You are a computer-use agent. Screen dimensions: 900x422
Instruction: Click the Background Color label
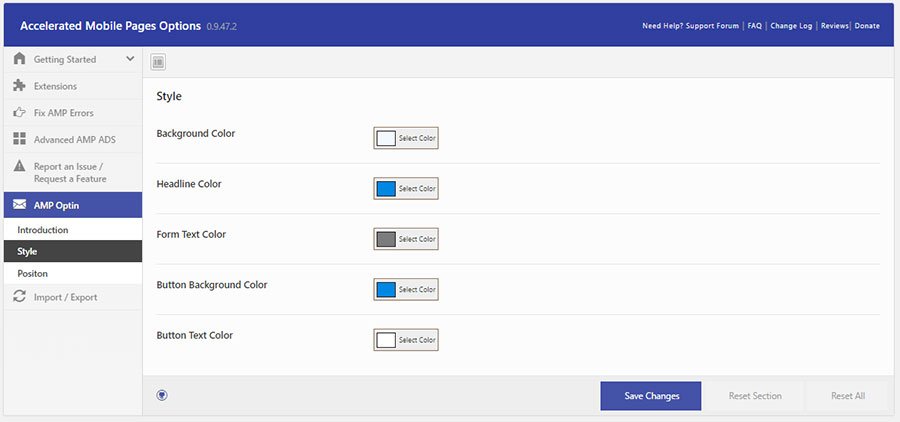(x=196, y=133)
